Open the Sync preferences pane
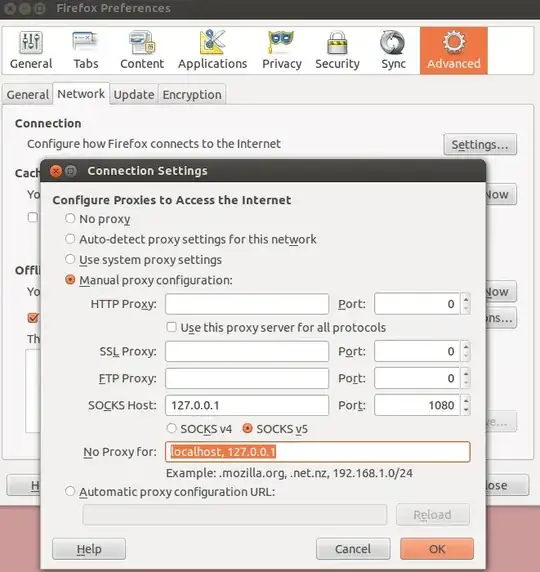 click(x=393, y=51)
